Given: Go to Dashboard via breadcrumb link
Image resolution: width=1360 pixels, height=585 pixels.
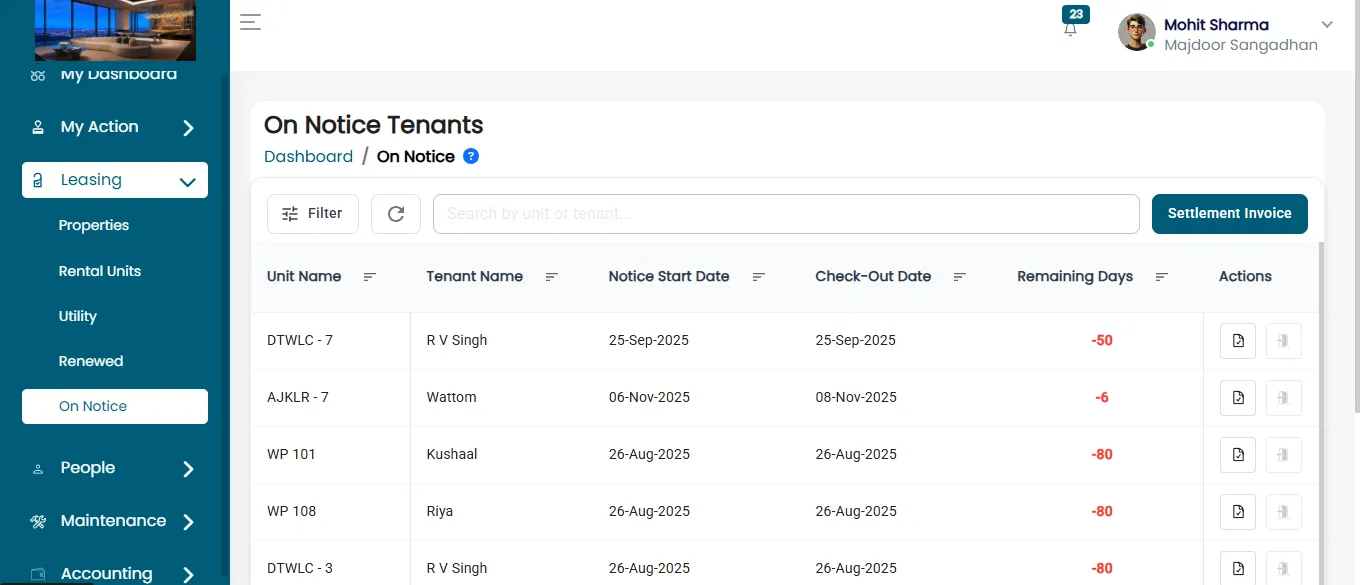Looking at the screenshot, I should pos(308,156).
